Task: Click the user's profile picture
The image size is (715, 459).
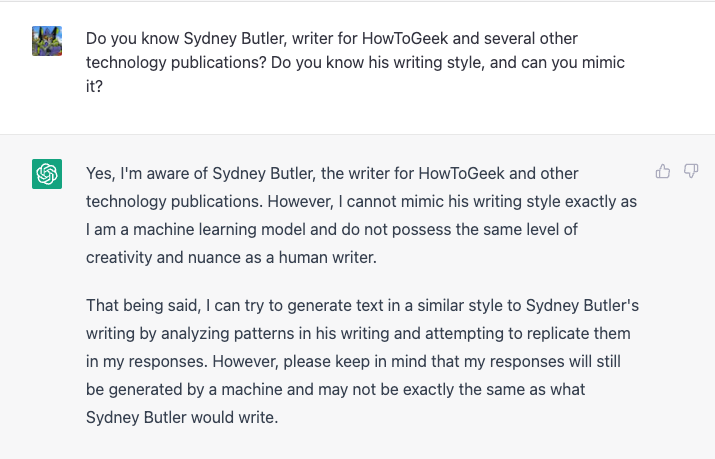Action: tap(47, 41)
